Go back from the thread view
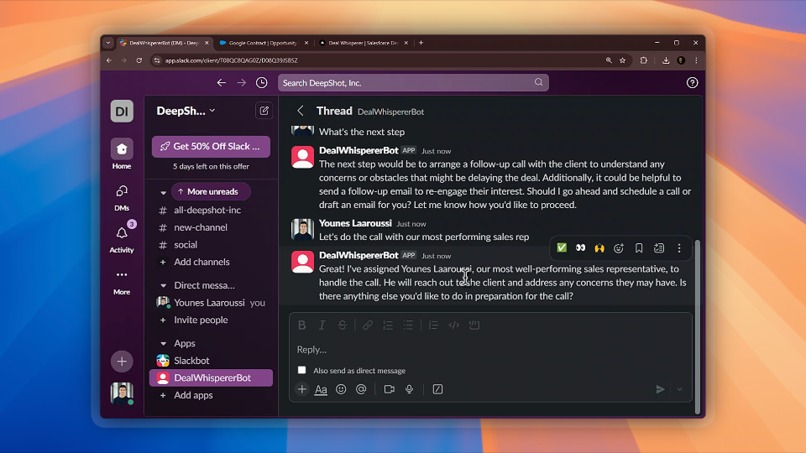 [x=300, y=111]
